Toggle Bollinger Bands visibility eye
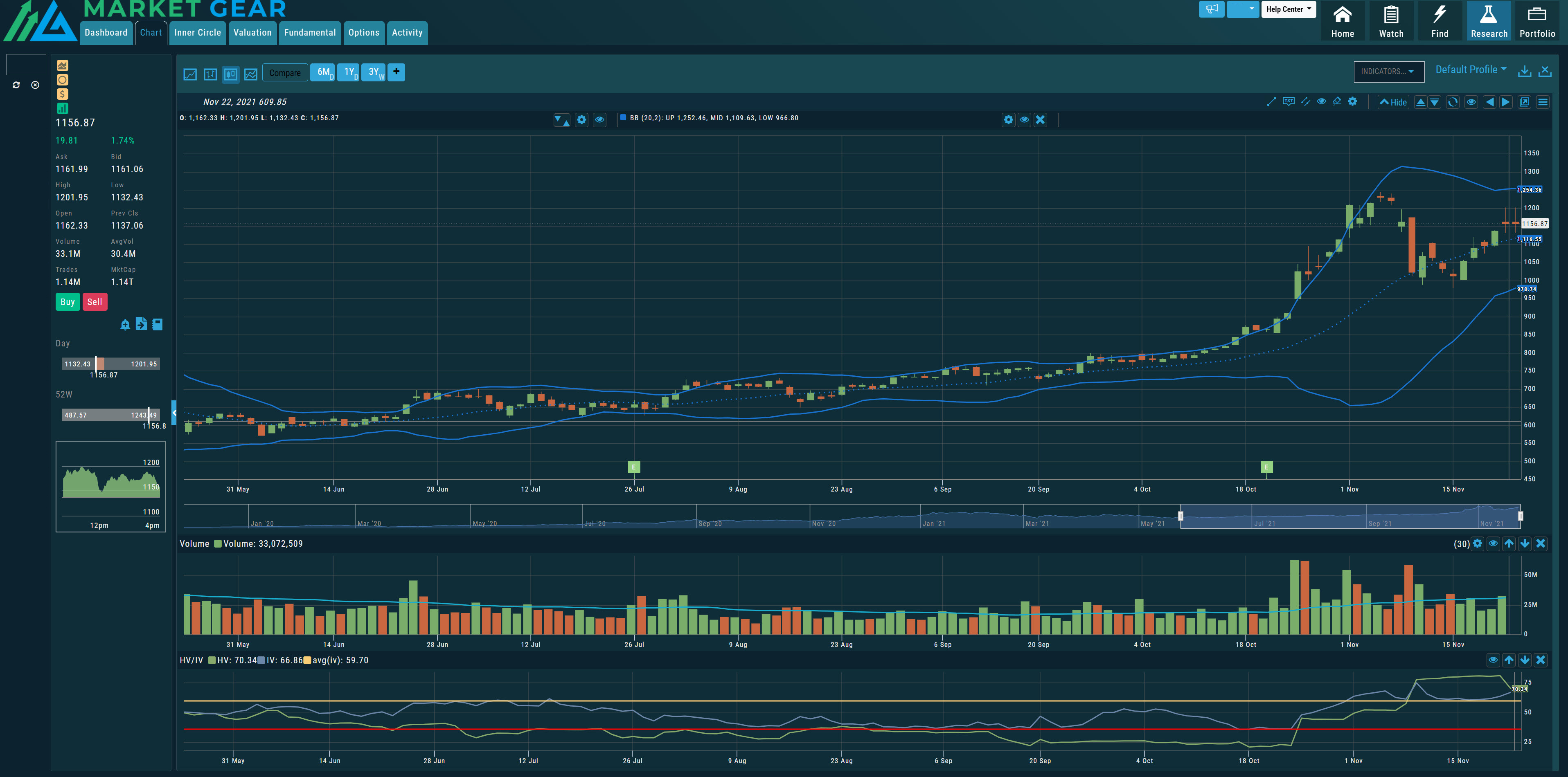This screenshot has width=1568, height=777. 1025,120
